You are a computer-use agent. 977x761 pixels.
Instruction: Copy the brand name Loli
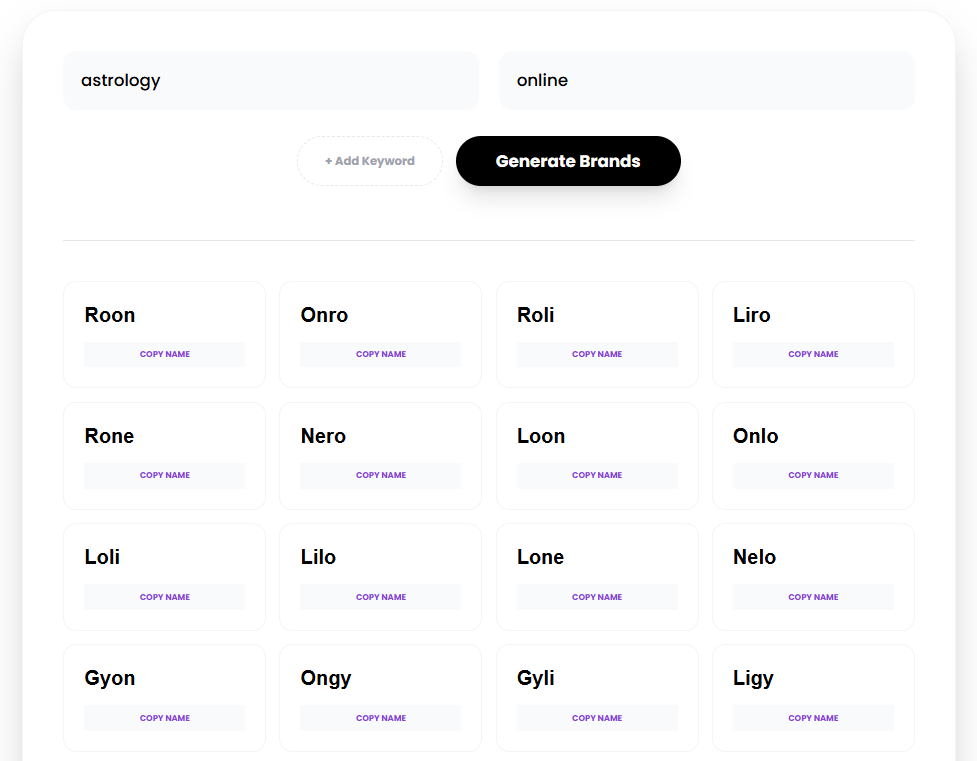[164, 596]
